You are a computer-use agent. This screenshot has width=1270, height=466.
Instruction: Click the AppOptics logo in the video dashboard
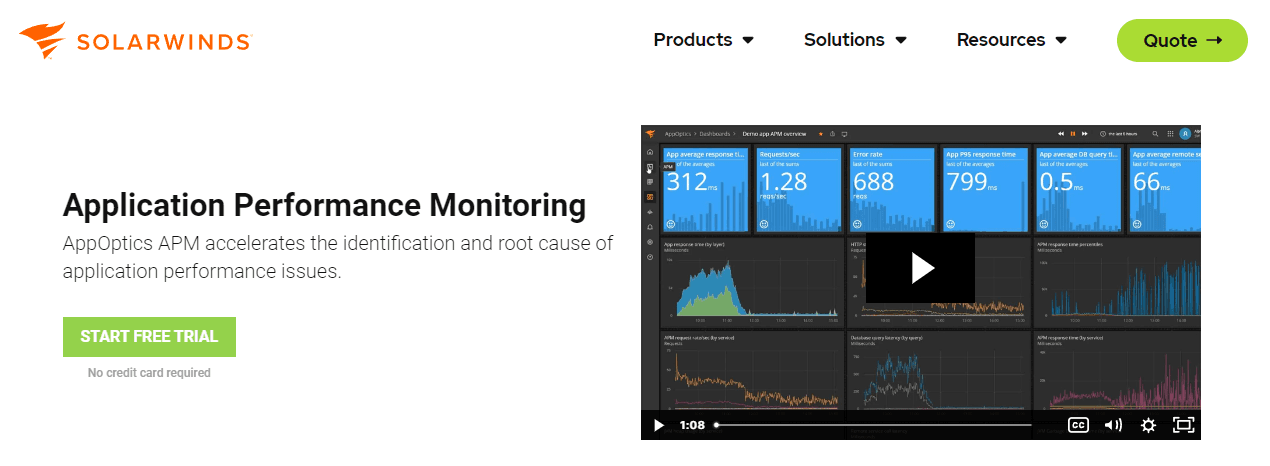pos(649,134)
